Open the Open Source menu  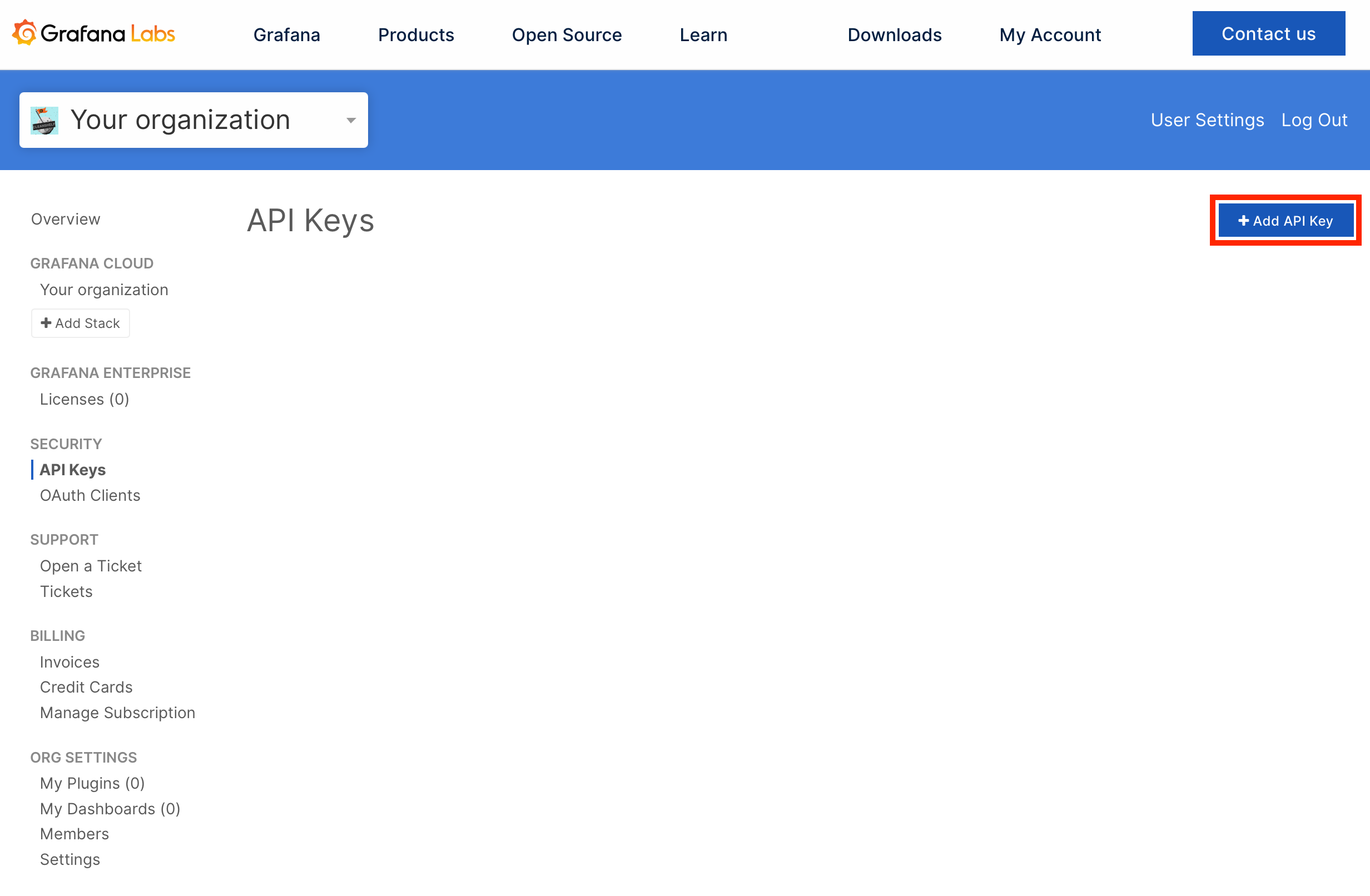point(567,34)
